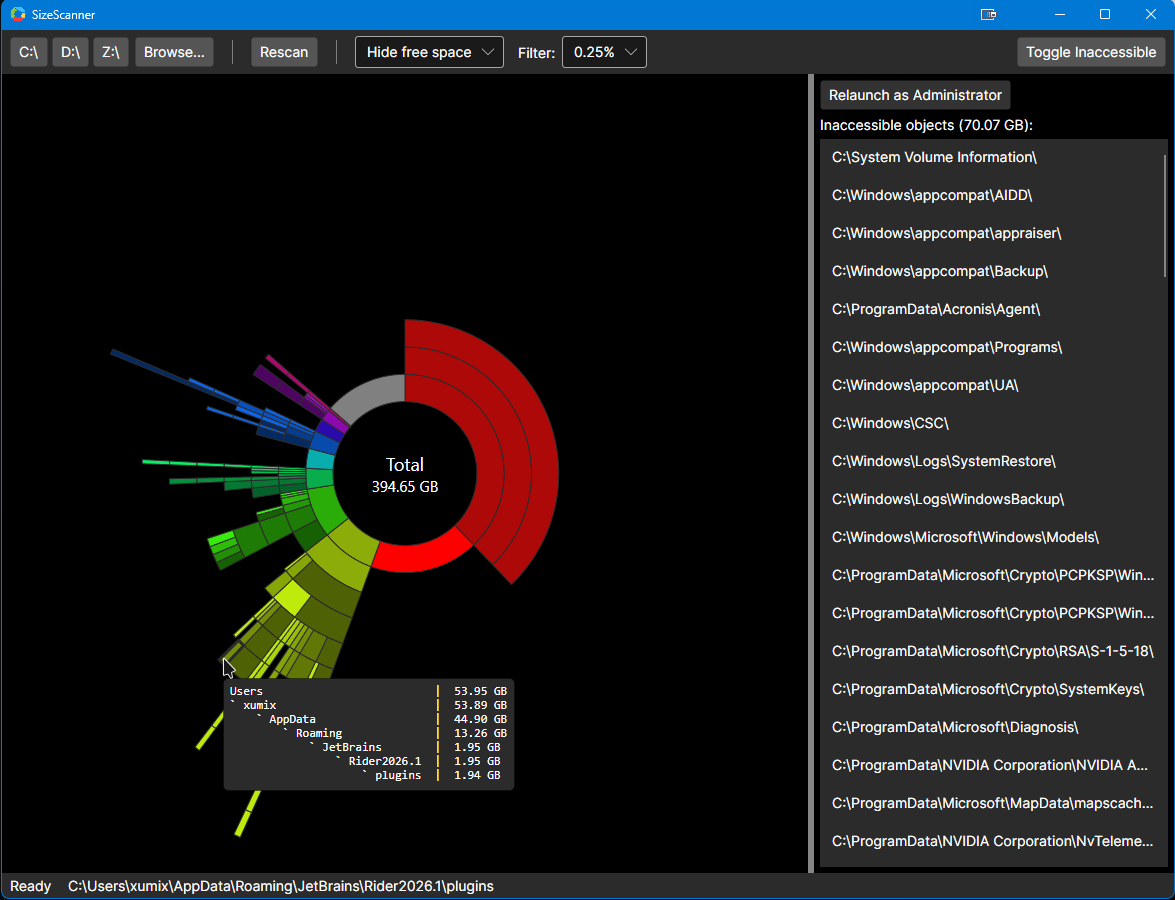Click the Total 394.65 GB center circle

tap(405, 475)
